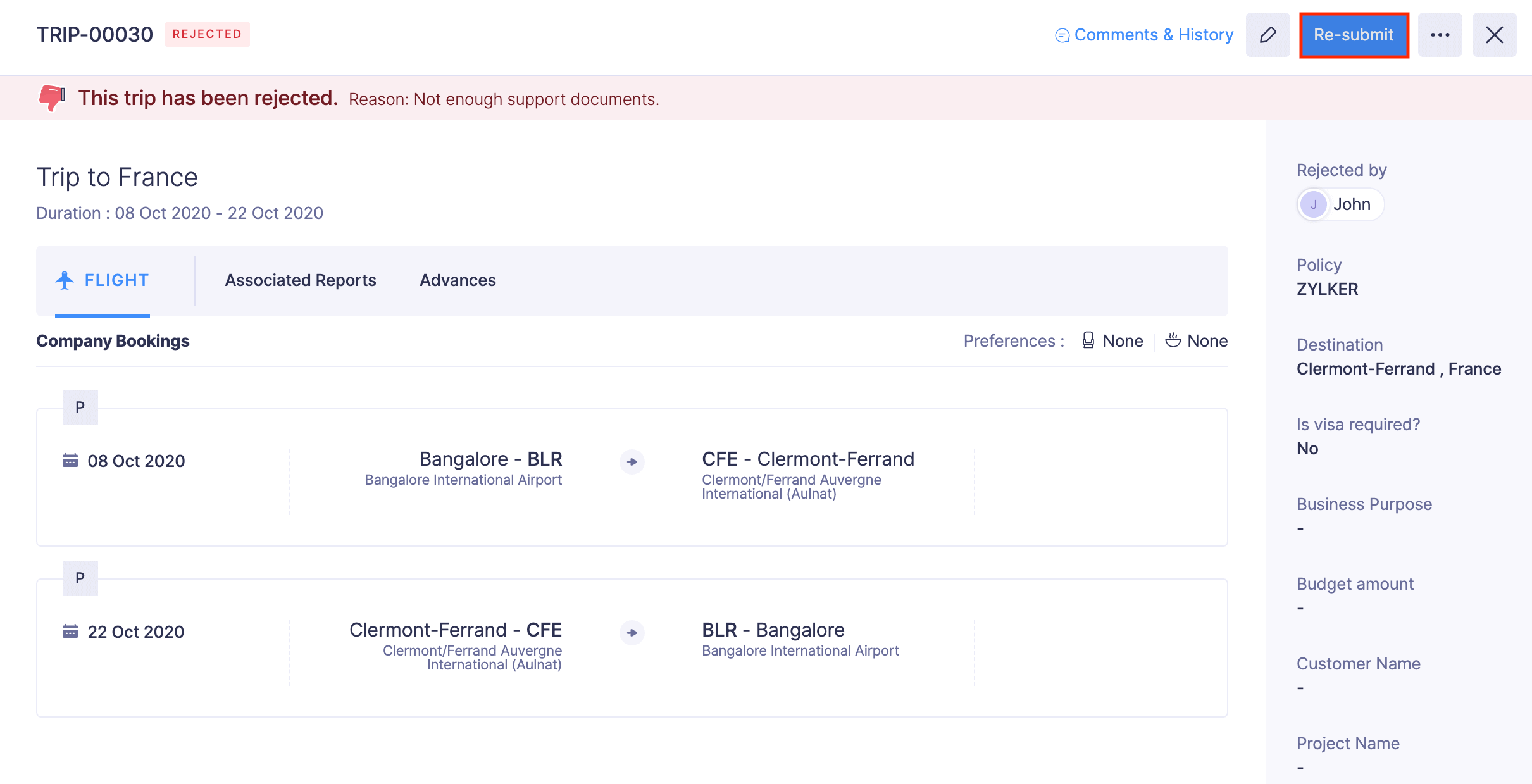This screenshot has height=784, width=1532.
Task: Click the pencil edit icon
Action: pyautogui.click(x=1267, y=35)
